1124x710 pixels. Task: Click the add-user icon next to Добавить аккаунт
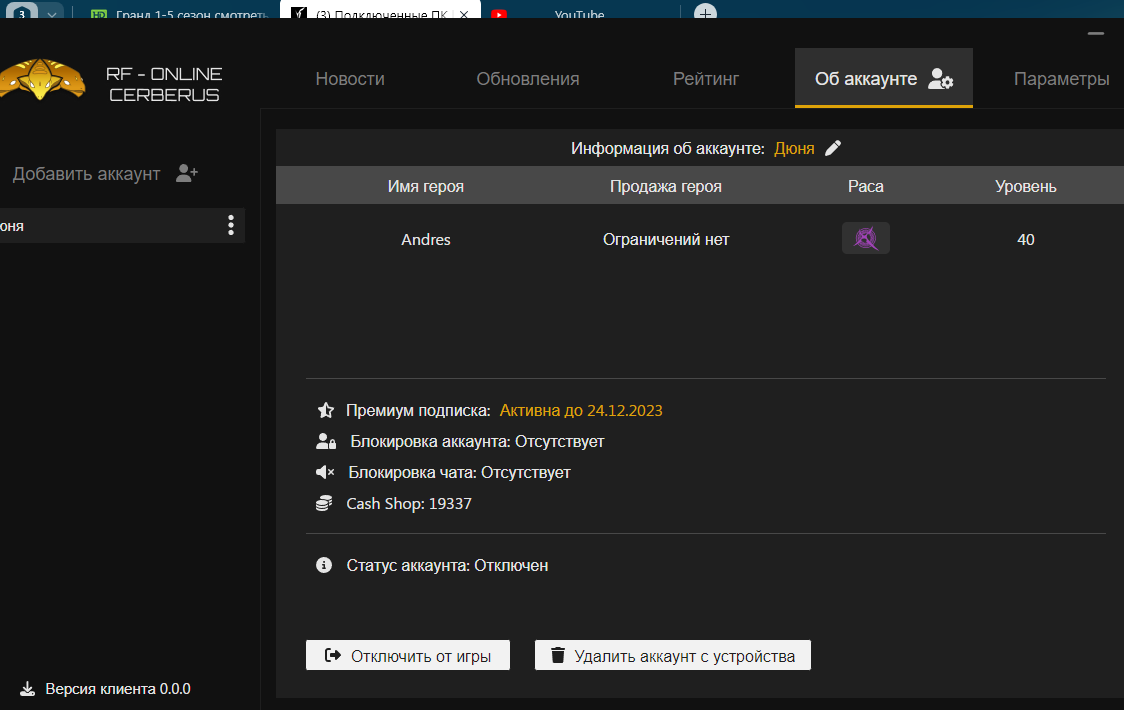186,173
